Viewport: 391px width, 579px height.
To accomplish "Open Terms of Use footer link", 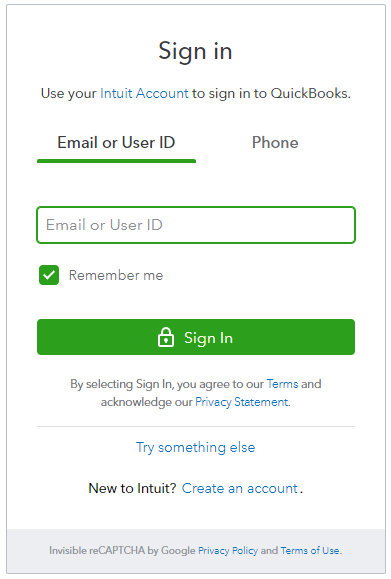I will (x=310, y=551).
